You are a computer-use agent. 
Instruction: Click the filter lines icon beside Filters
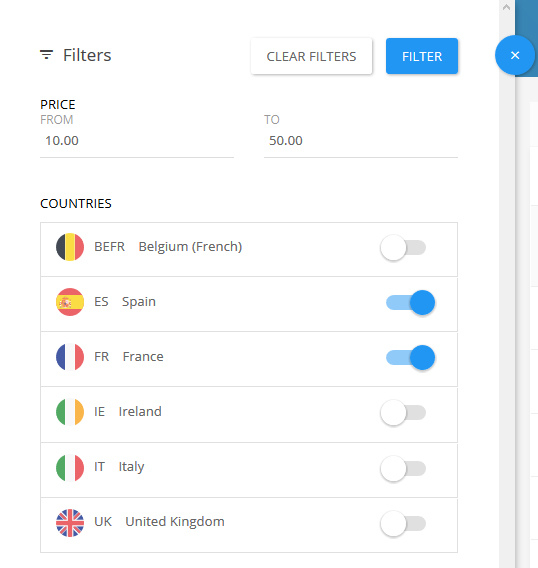click(46, 55)
